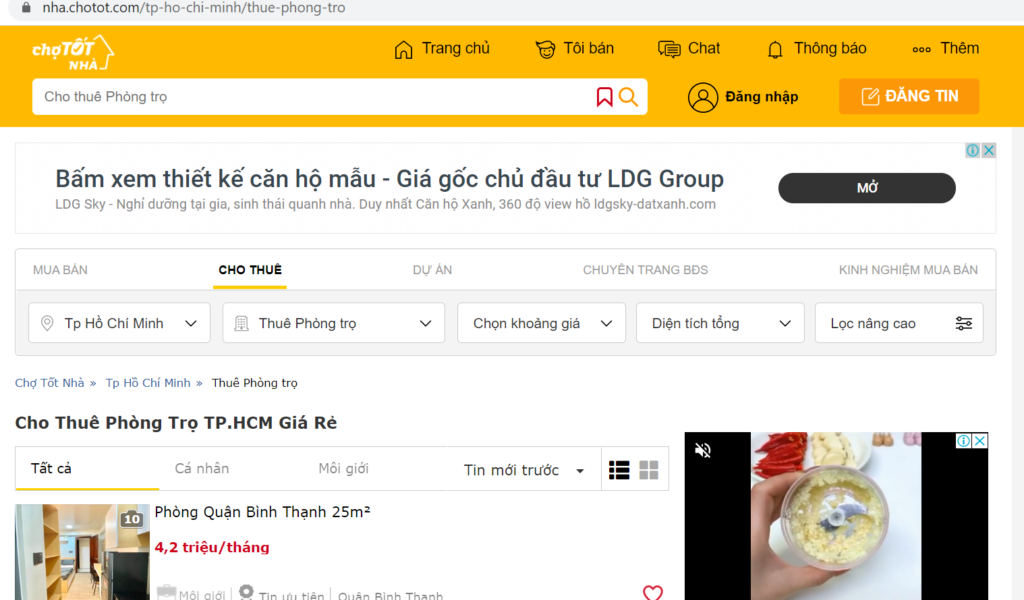Switch to list view layout

(x=619, y=470)
